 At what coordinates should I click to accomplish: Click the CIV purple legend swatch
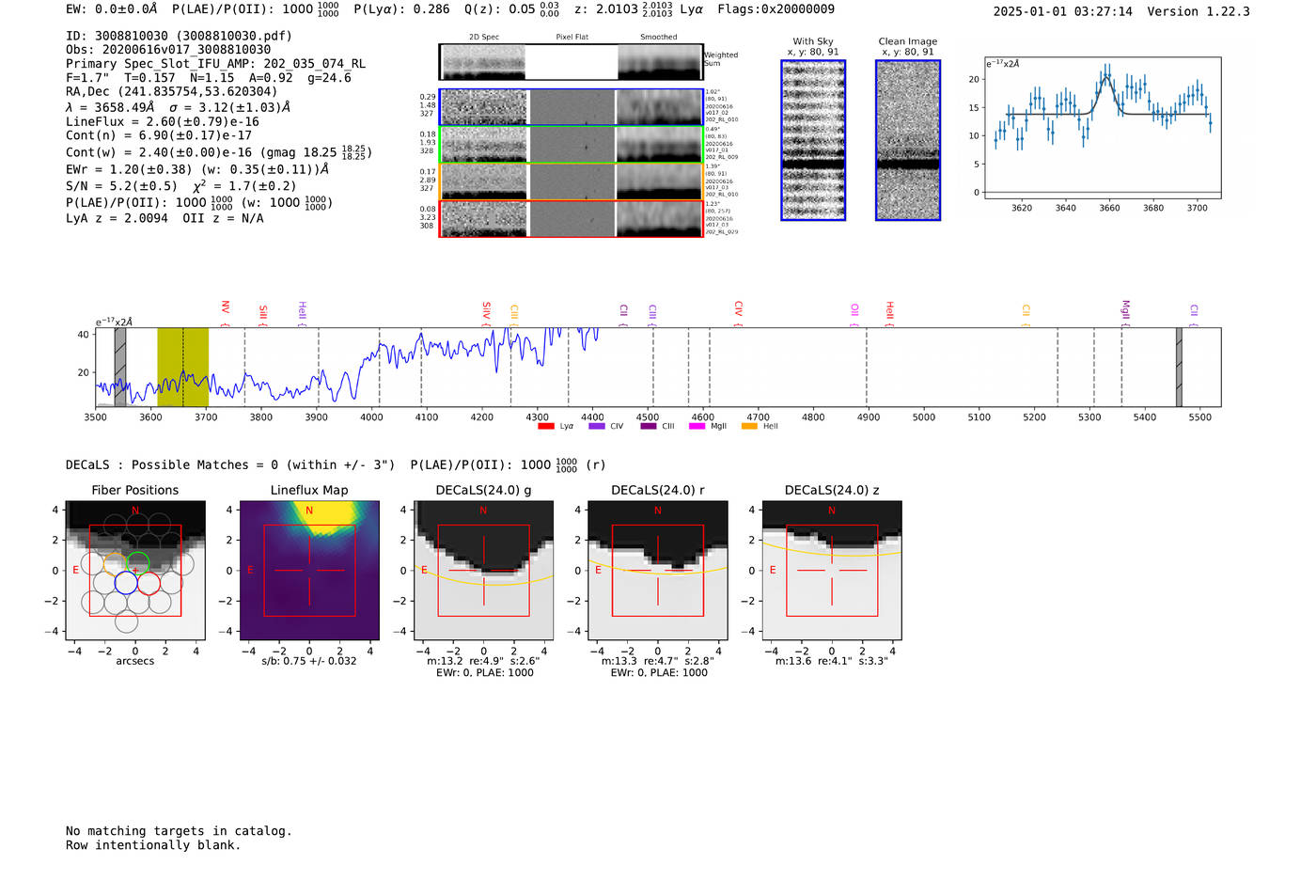tap(596, 426)
